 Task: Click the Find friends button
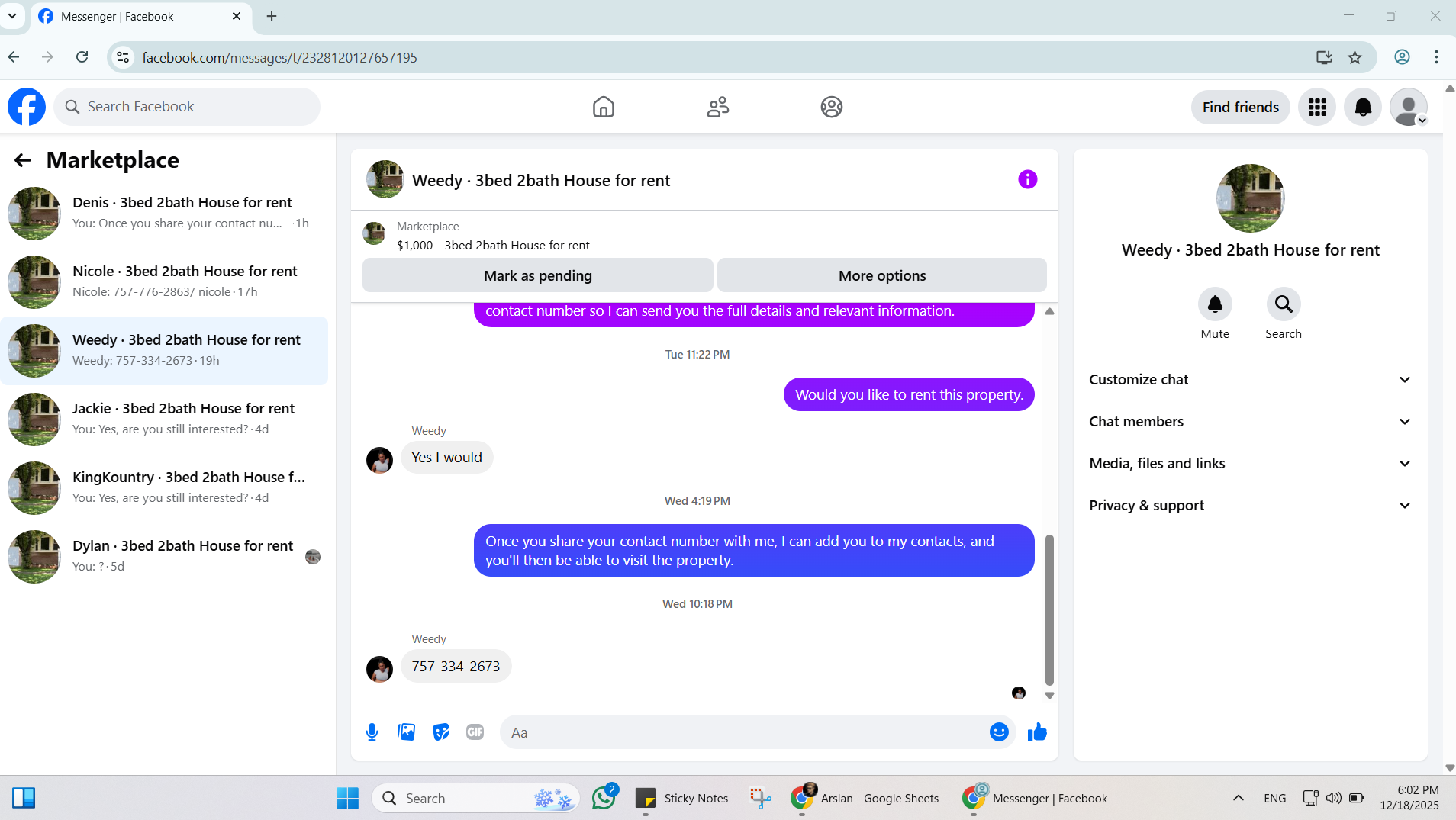click(x=1241, y=107)
